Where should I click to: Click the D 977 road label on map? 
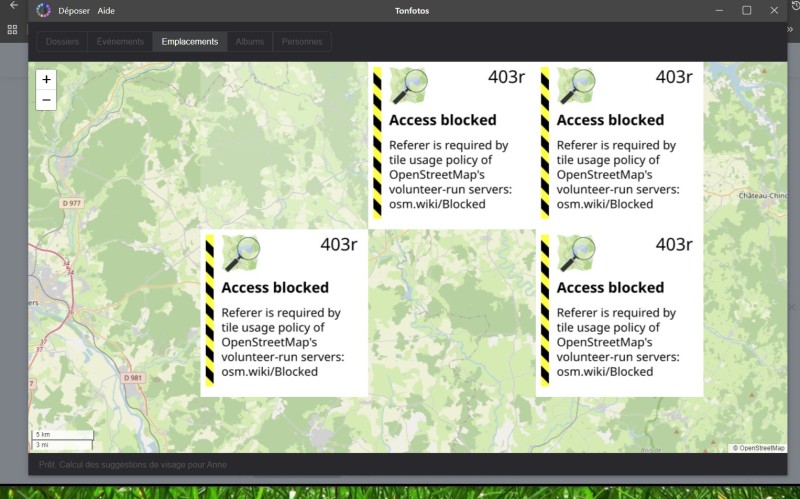(71, 203)
